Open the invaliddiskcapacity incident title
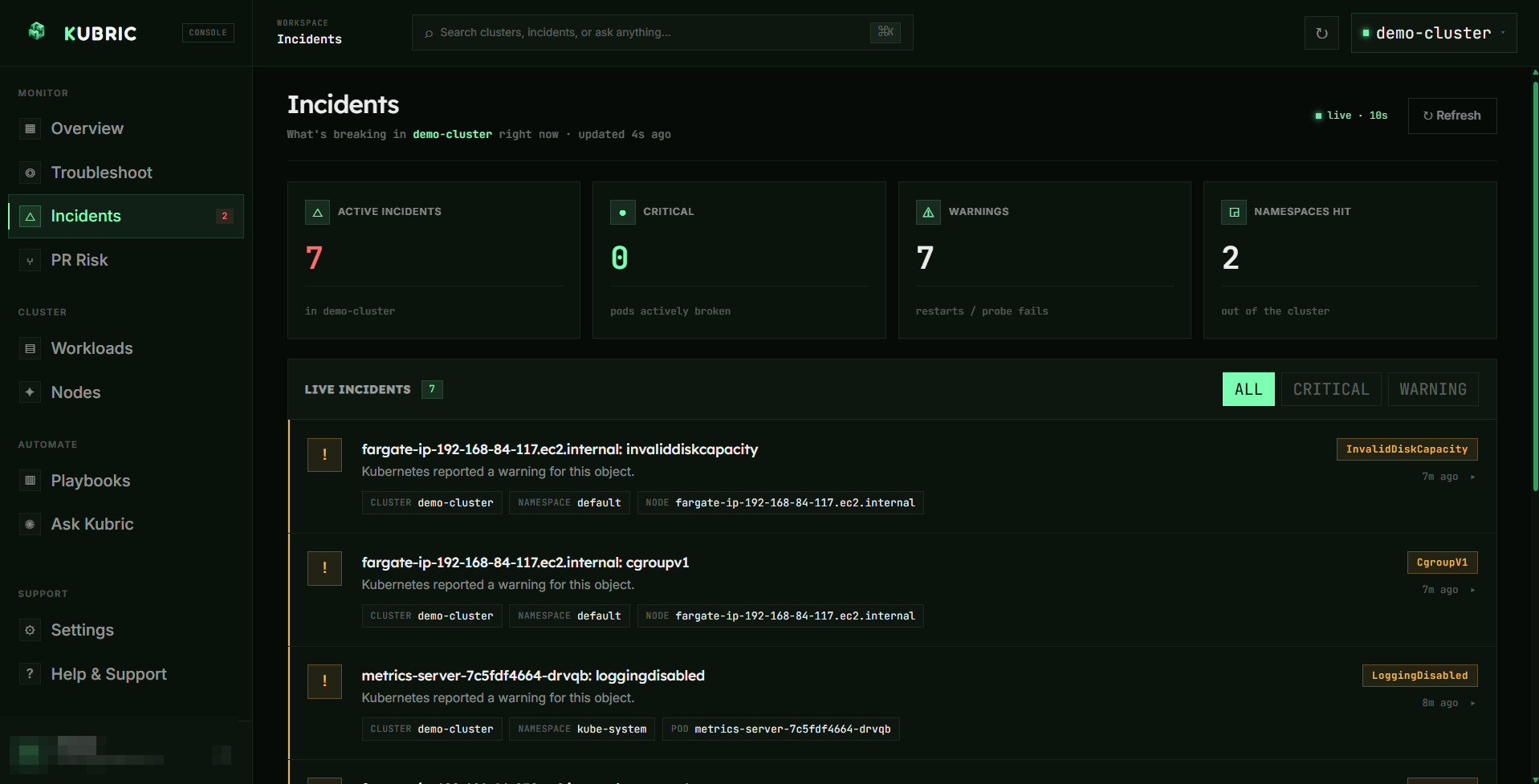 point(560,449)
